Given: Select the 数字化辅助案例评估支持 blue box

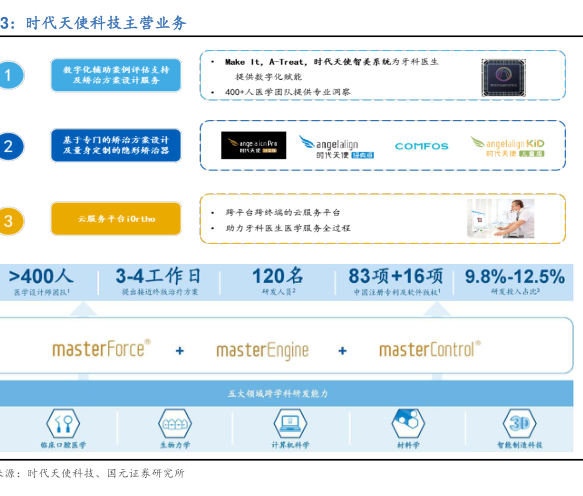Looking at the screenshot, I should pyautogui.click(x=116, y=75).
